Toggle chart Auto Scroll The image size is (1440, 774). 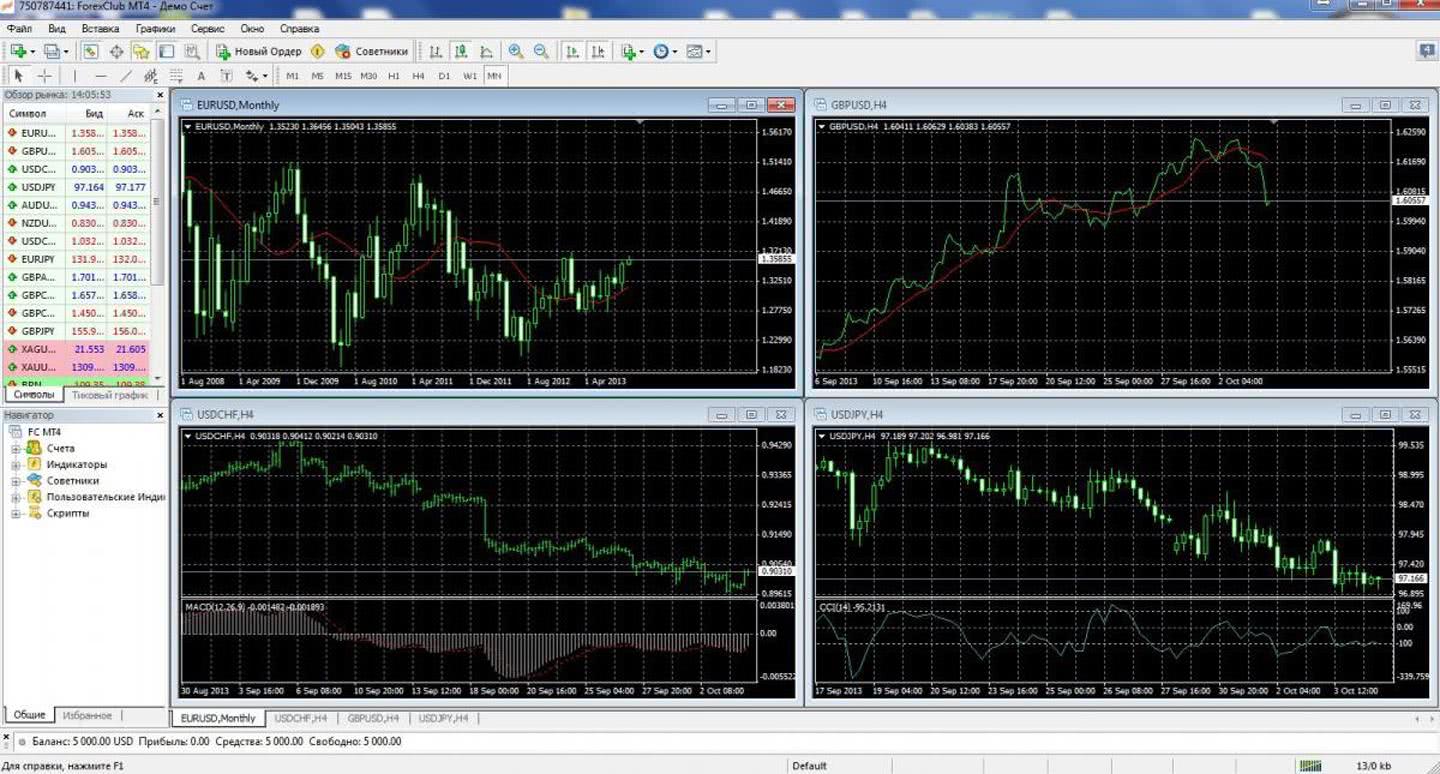point(572,52)
